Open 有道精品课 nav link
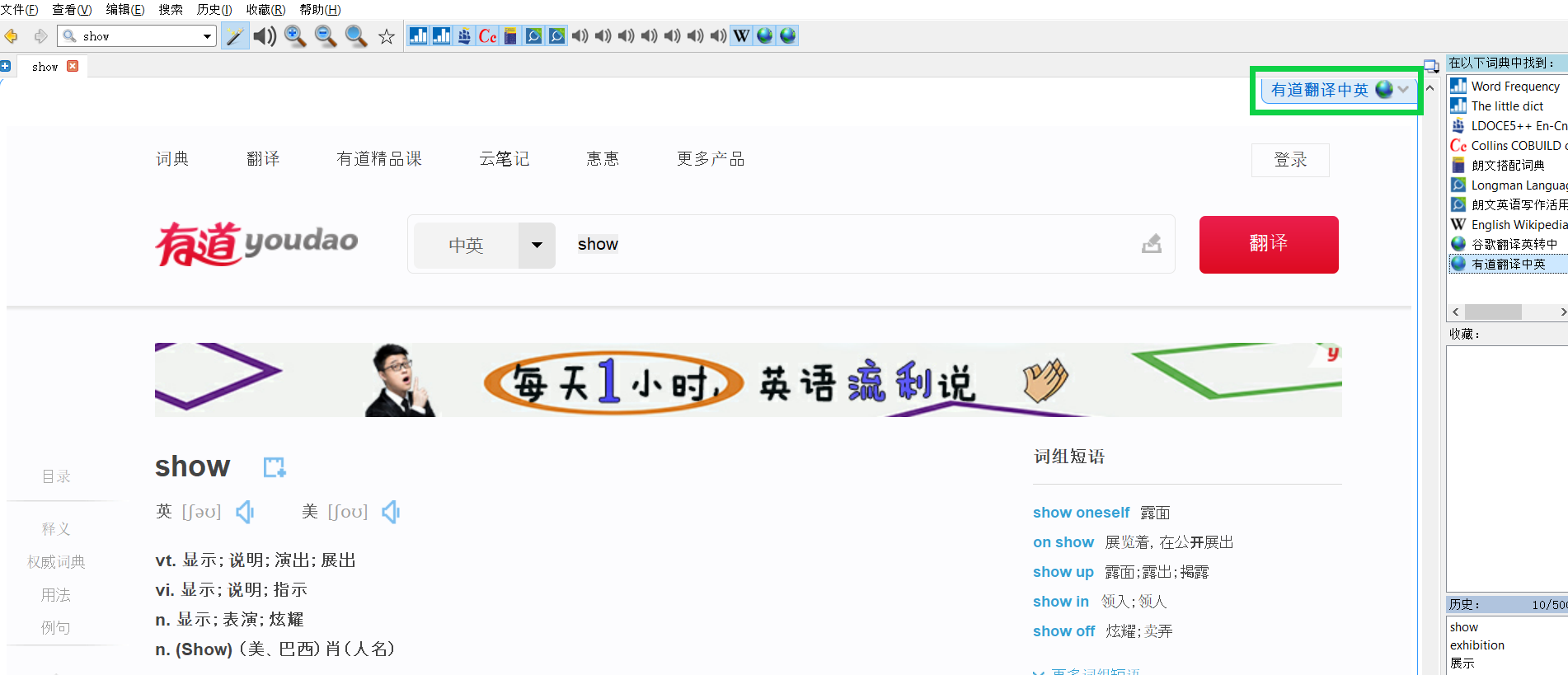The width and height of the screenshot is (1568, 675). (x=379, y=158)
